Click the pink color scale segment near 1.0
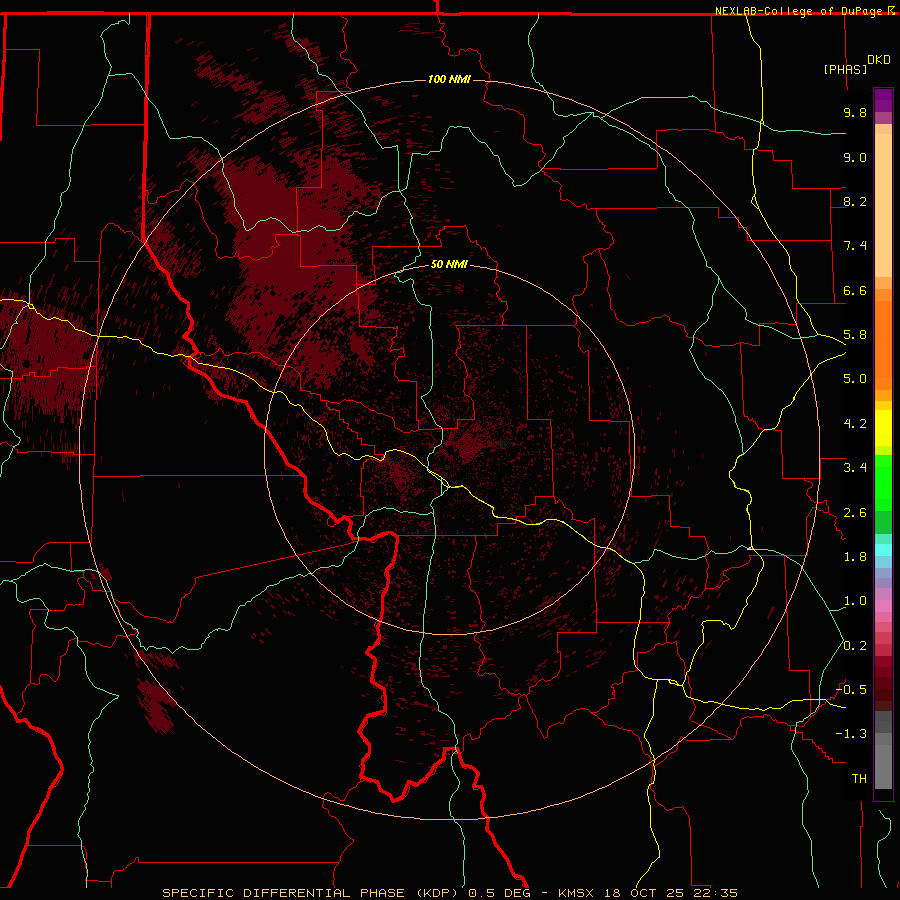900x900 pixels. 883,606
